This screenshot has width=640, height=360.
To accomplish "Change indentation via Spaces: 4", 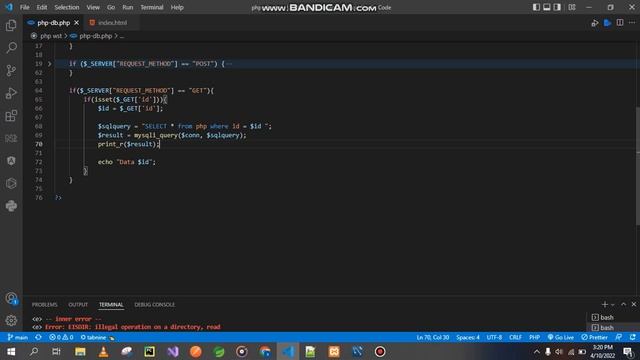I will 468,338.
